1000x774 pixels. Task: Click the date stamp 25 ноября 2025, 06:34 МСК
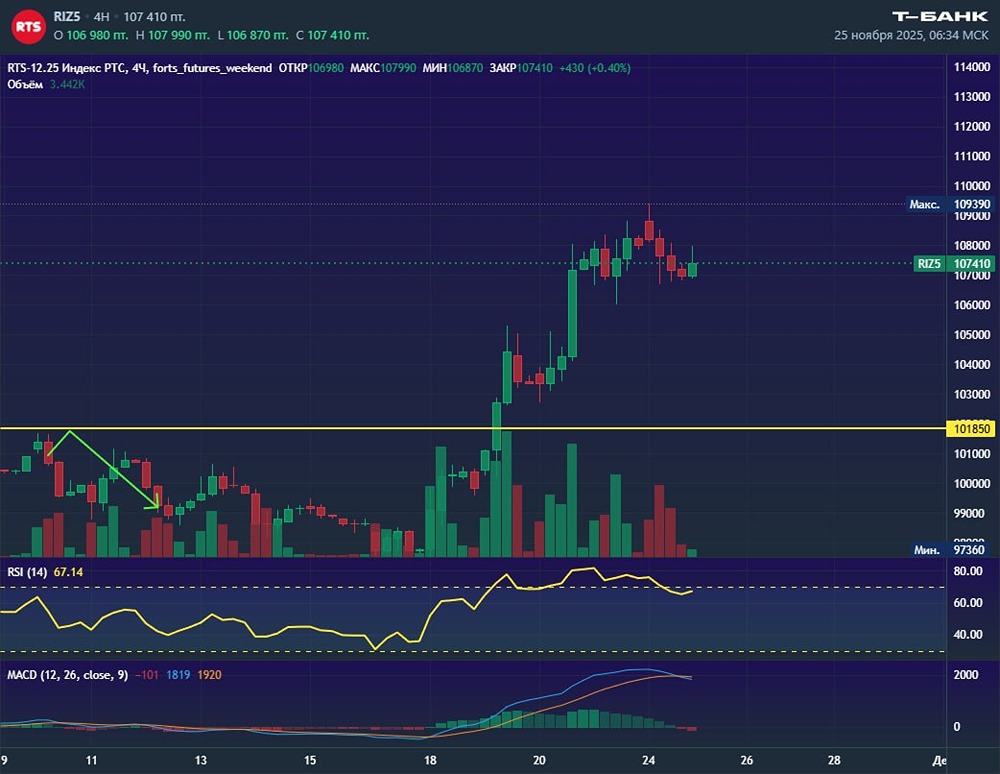pyautogui.click(x=911, y=35)
